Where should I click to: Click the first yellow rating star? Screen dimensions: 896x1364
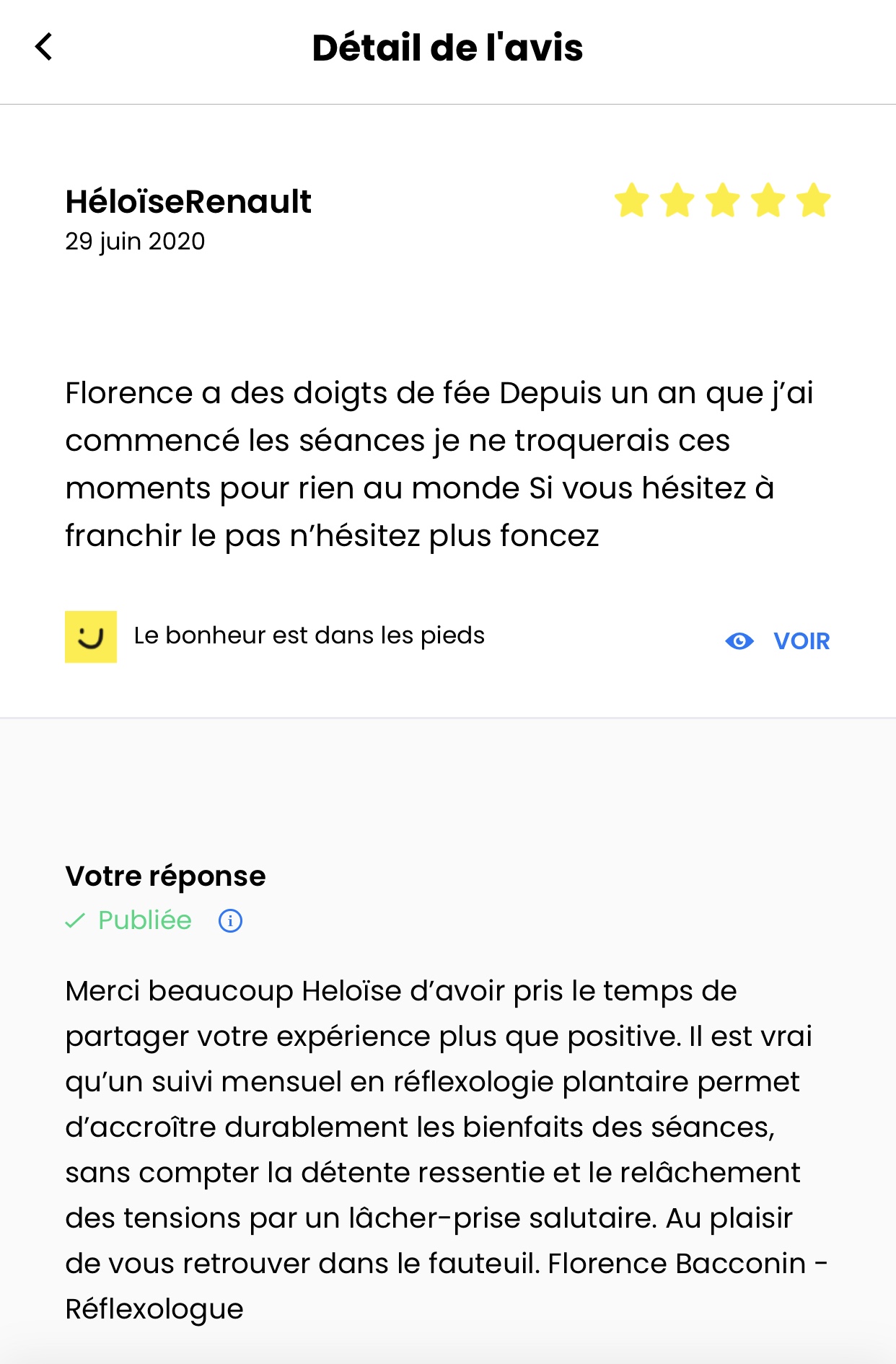(632, 201)
